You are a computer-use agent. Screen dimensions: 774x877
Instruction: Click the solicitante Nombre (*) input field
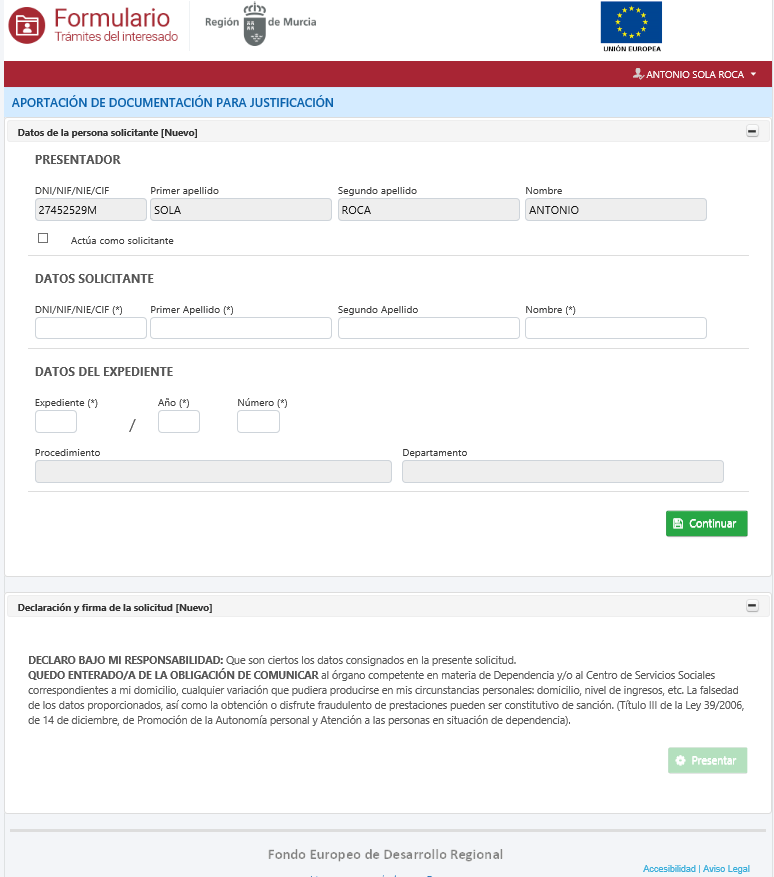pyautogui.click(x=615, y=328)
